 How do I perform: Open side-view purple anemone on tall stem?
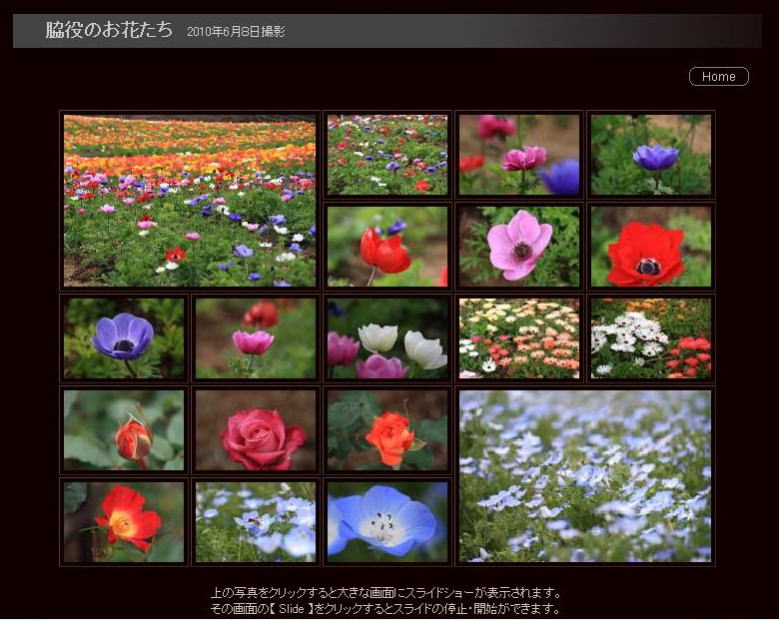pos(651,155)
